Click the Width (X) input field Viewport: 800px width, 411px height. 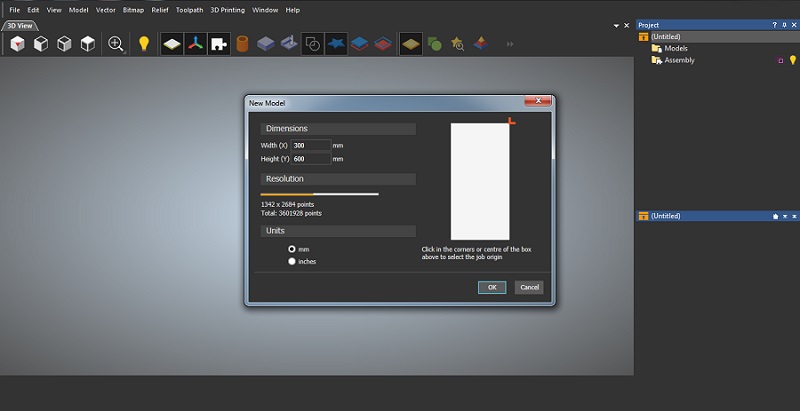click(310, 145)
